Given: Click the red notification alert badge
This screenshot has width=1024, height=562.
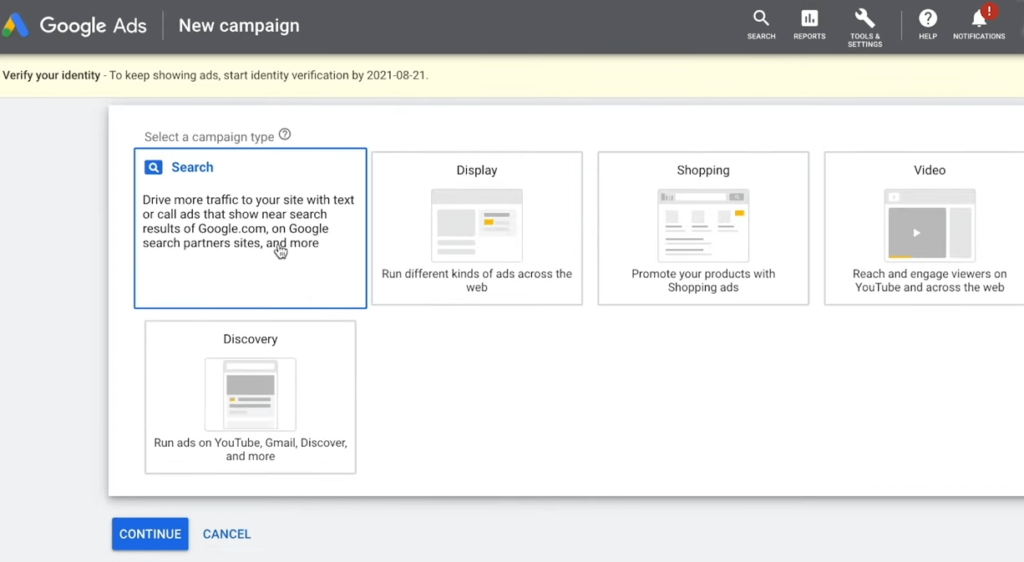Looking at the screenshot, I should coord(989,11).
